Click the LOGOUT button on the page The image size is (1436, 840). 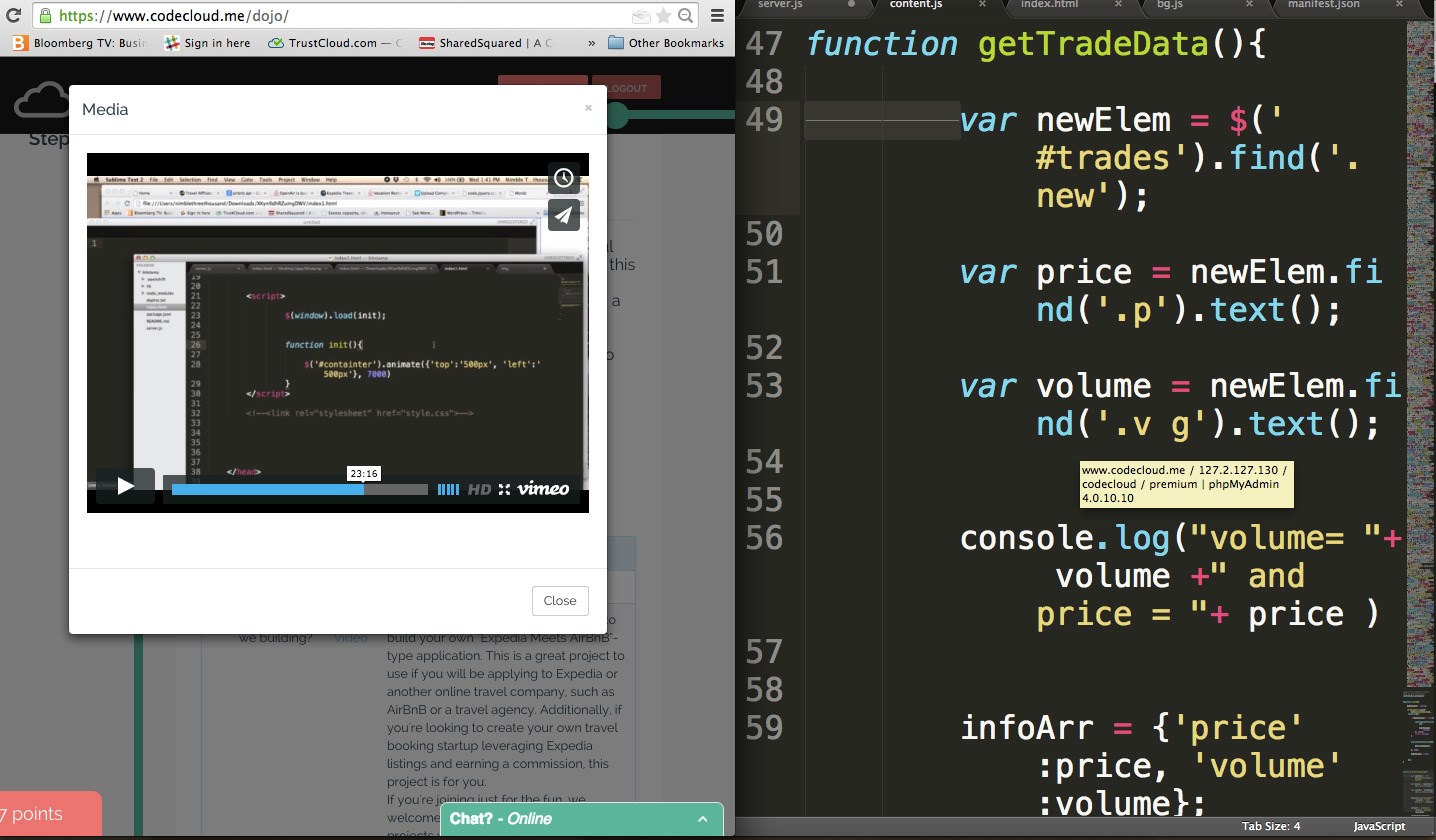pos(626,88)
